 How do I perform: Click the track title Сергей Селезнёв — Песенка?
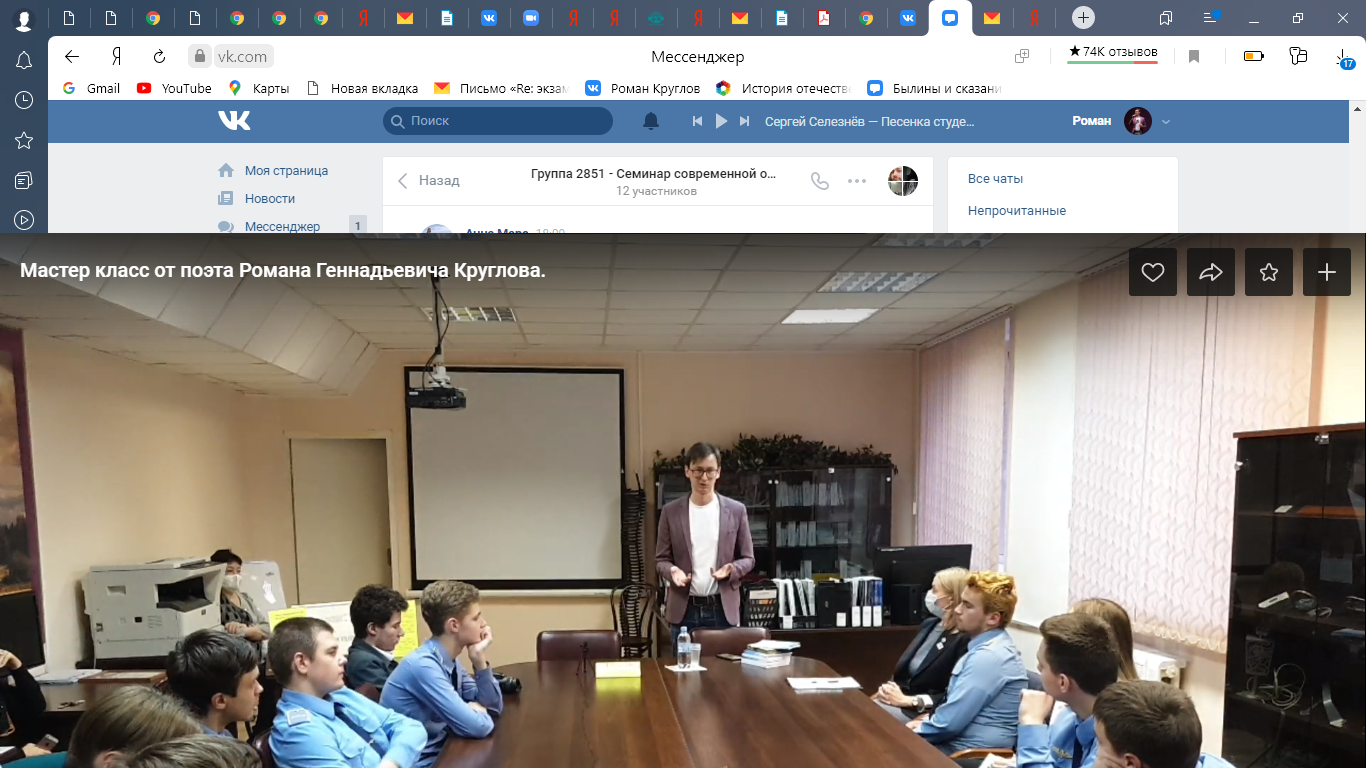[869, 121]
